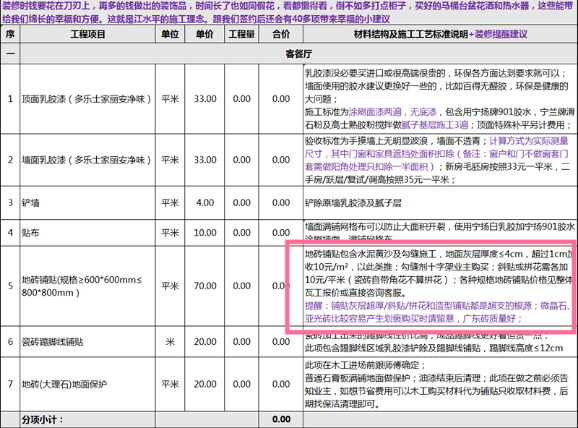Click the 地砖铺贴 规格 item cell
The width and height of the screenshot is (578, 428).
(x=88, y=286)
